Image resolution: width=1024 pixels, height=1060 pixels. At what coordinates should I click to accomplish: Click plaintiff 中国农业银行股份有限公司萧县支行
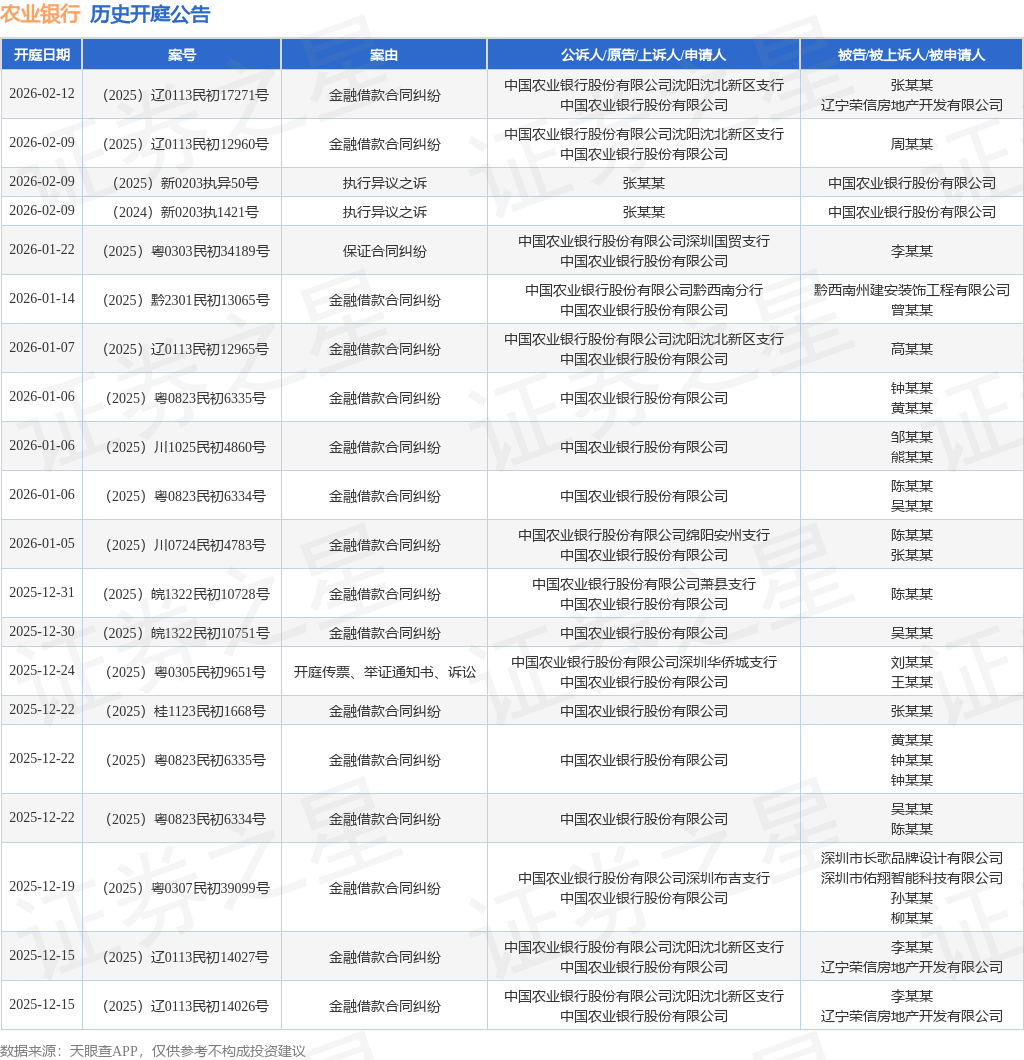pyautogui.click(x=643, y=584)
